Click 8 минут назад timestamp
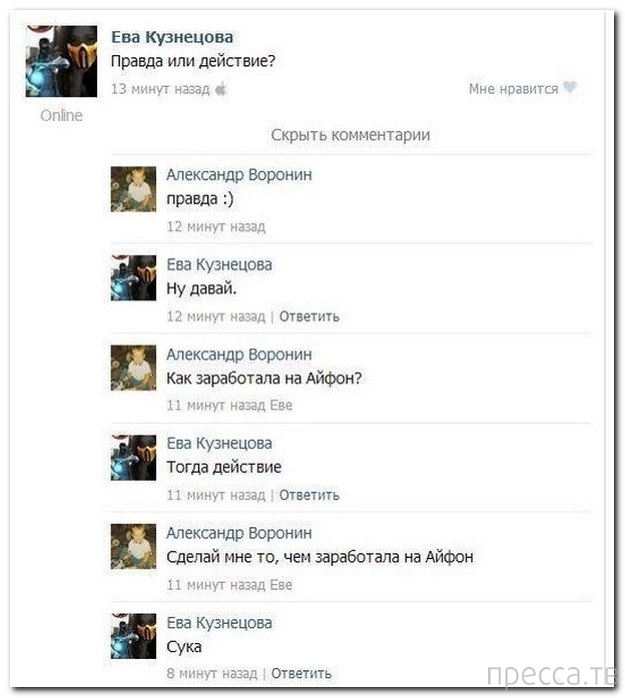625x698 pixels. click(x=212, y=674)
